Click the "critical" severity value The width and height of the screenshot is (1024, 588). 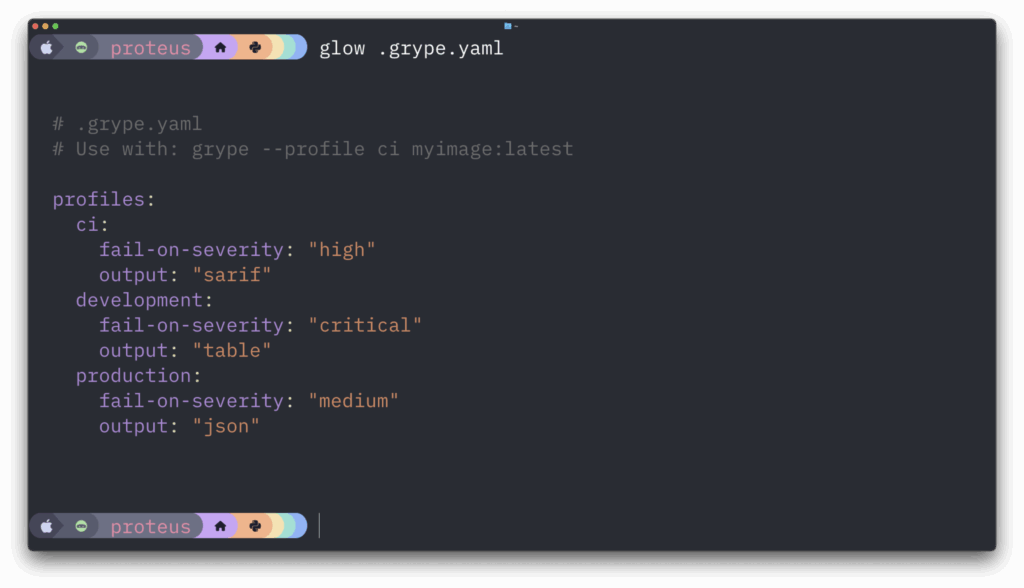[365, 325]
